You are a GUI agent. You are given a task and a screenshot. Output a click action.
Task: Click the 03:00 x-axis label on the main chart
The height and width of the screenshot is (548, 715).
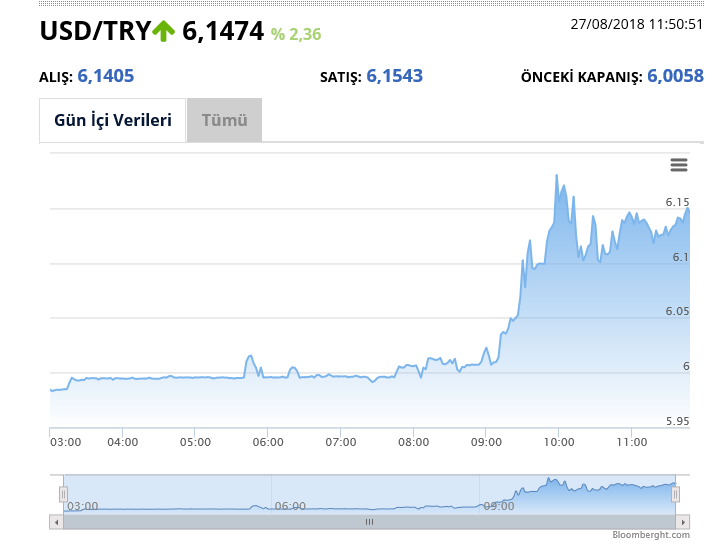click(x=66, y=442)
